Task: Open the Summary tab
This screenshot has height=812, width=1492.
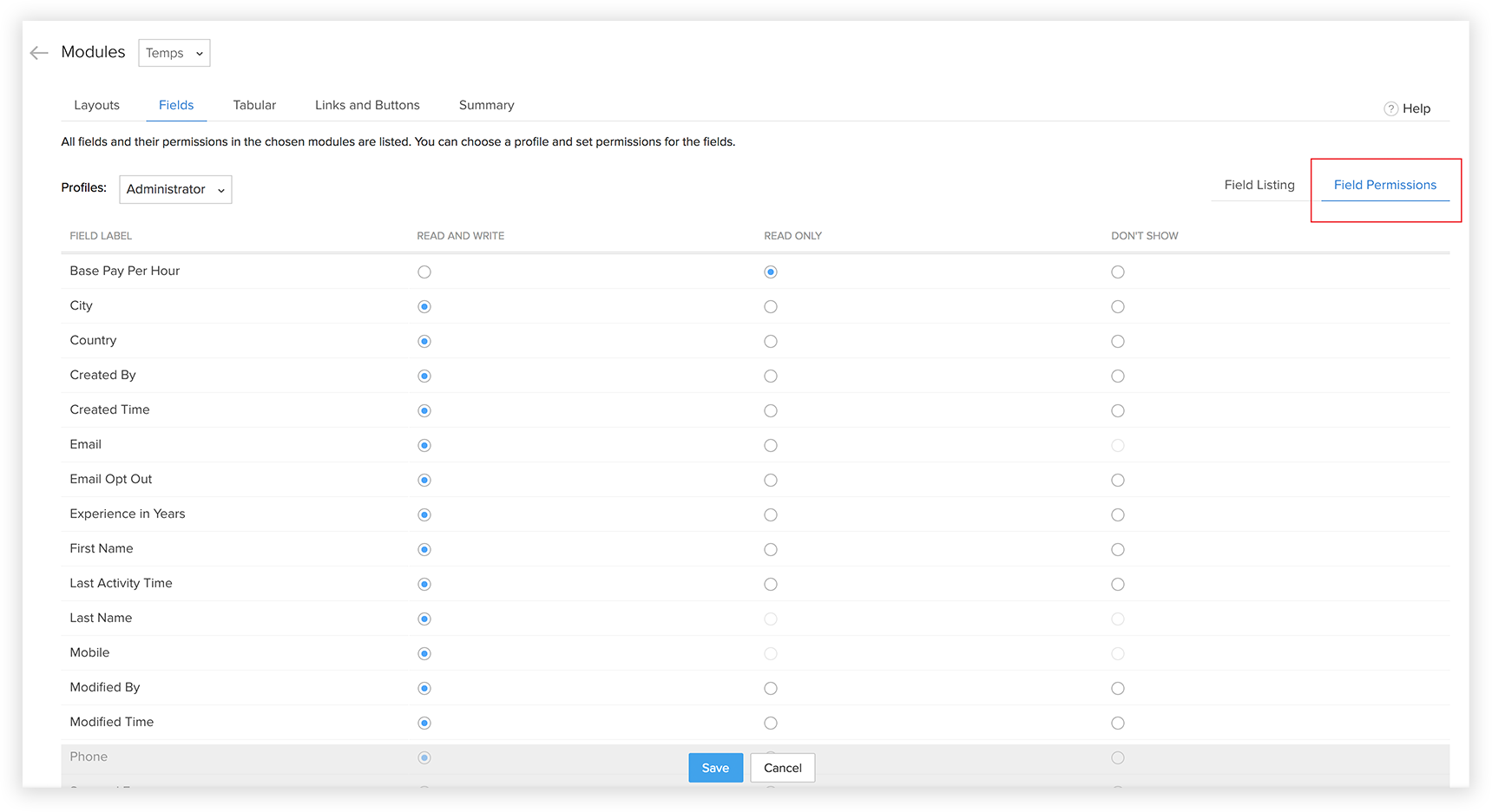Action: [486, 105]
